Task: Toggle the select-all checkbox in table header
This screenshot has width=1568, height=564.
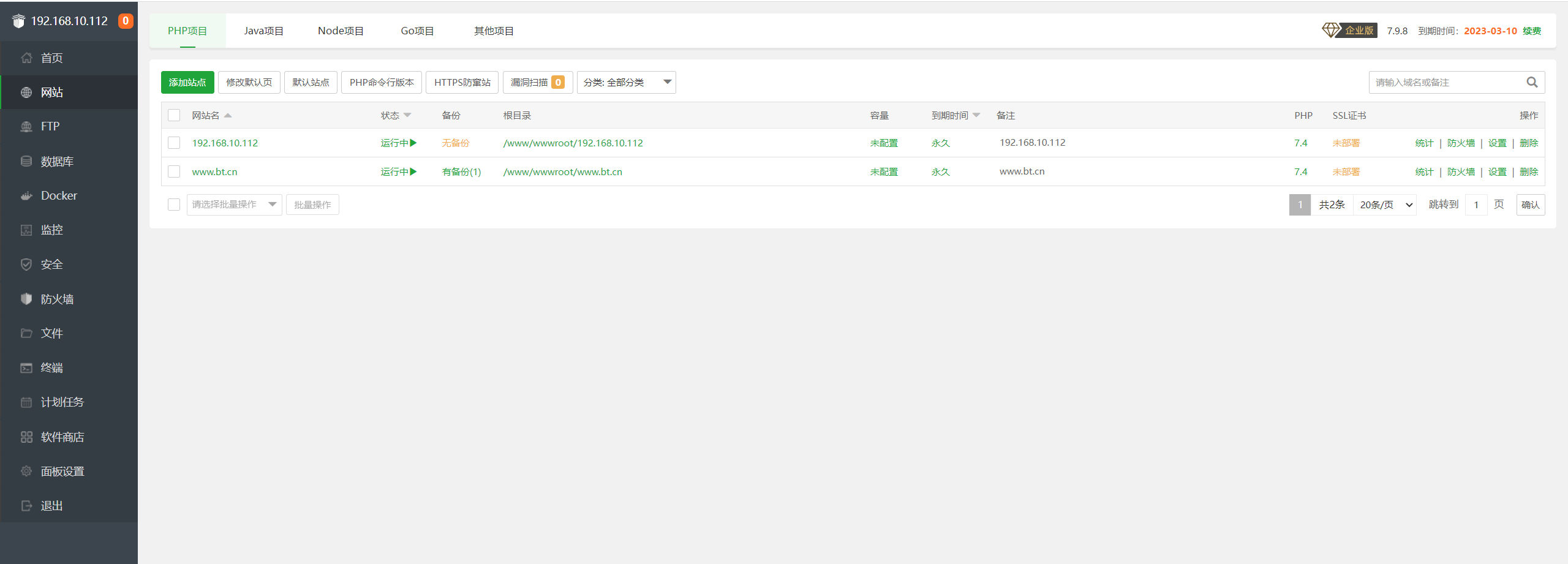Action: pos(174,115)
